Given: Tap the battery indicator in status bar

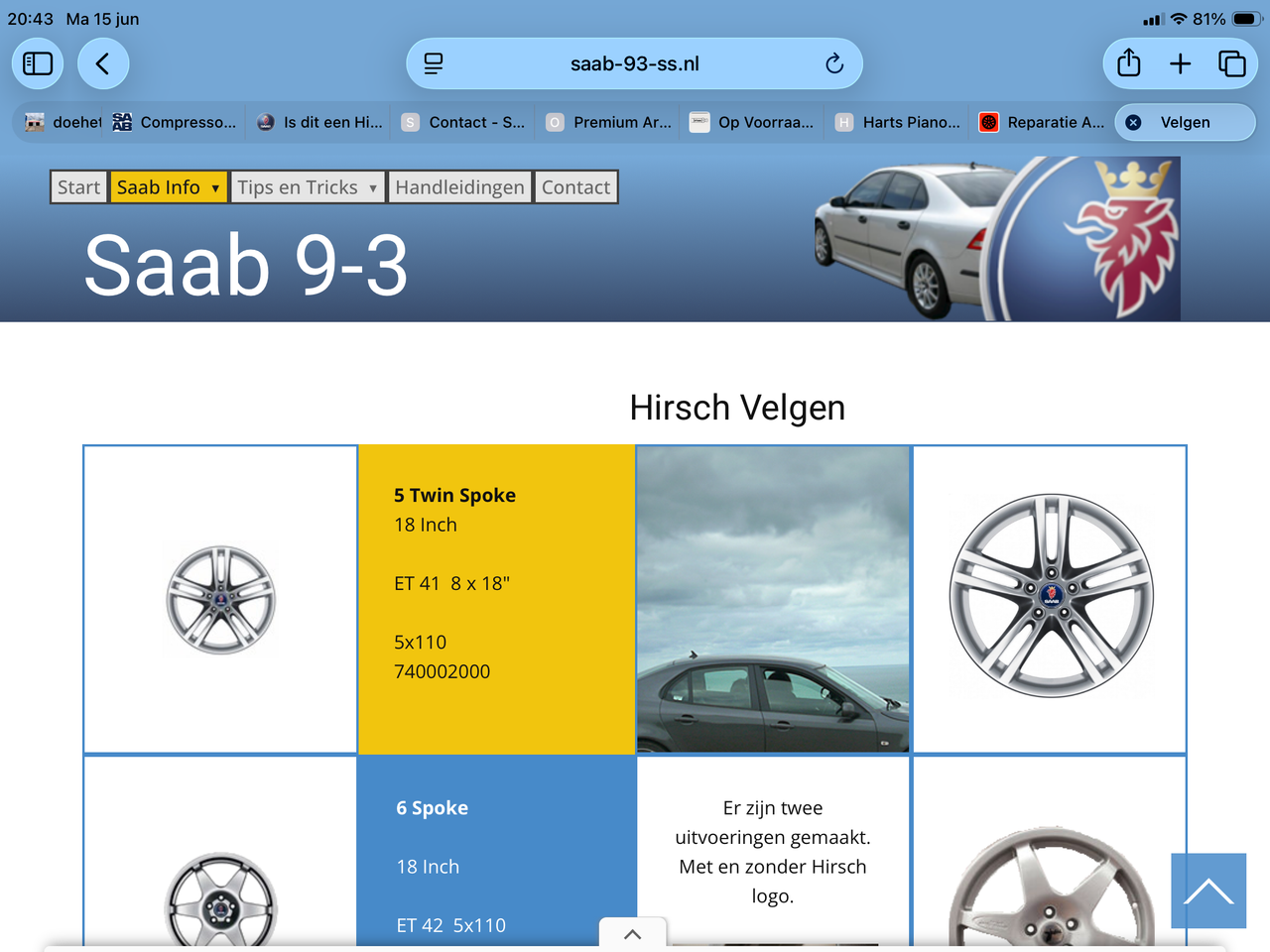Looking at the screenshot, I should [1247, 19].
